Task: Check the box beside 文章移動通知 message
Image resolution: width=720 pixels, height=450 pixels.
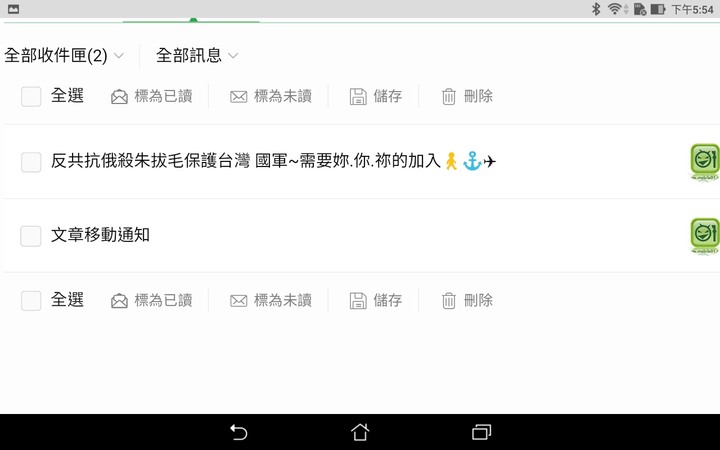Action: 31,236
